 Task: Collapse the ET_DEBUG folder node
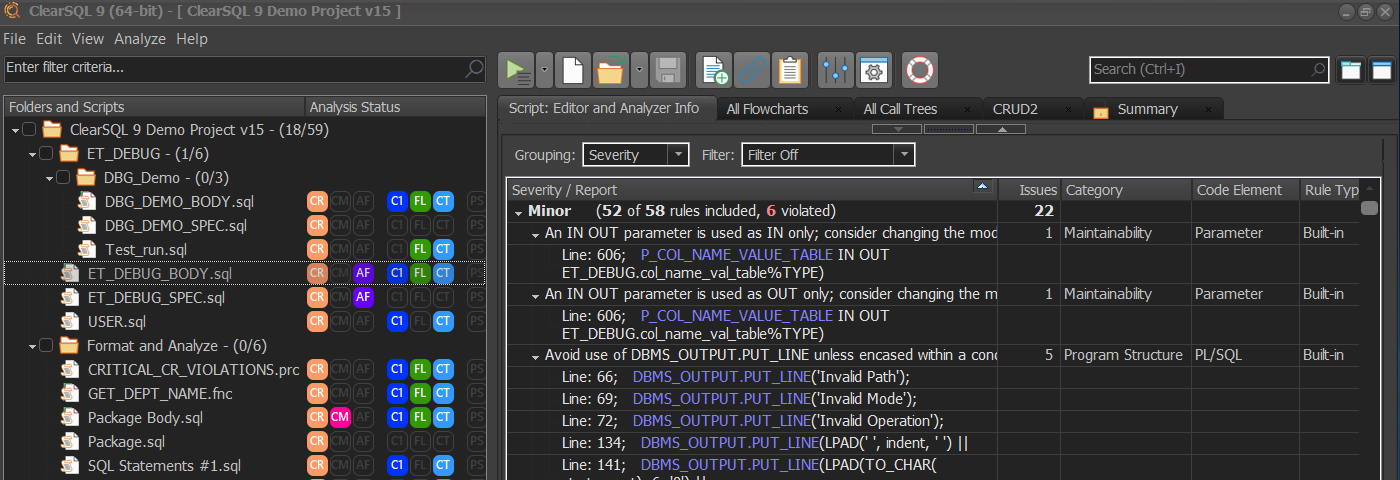[32, 155]
